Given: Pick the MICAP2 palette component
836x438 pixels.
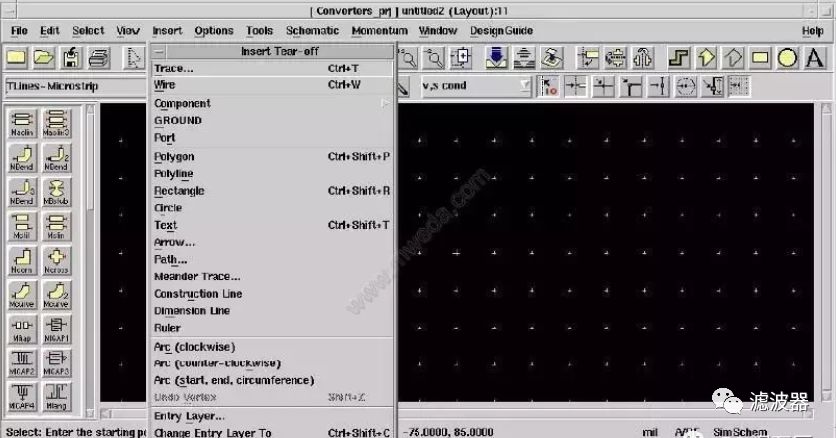Looking at the screenshot, I should 22,363.
